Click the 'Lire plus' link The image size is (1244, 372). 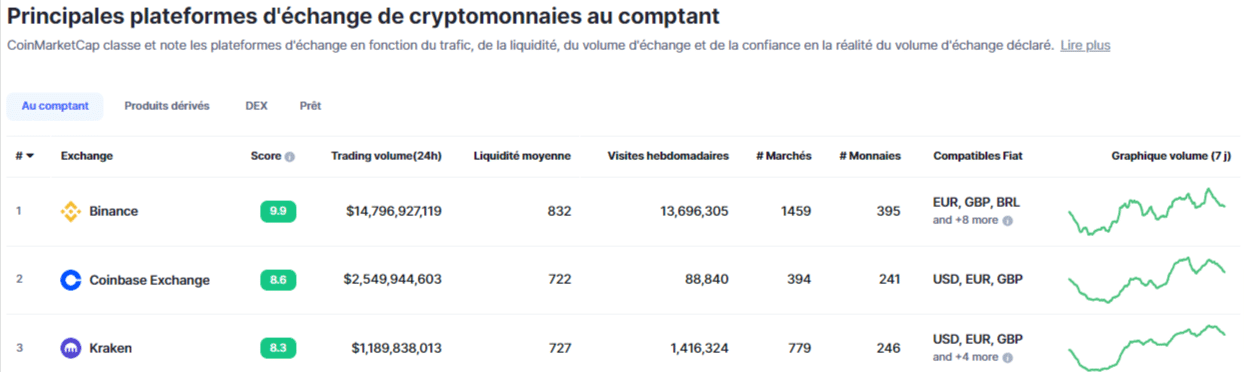[1085, 45]
